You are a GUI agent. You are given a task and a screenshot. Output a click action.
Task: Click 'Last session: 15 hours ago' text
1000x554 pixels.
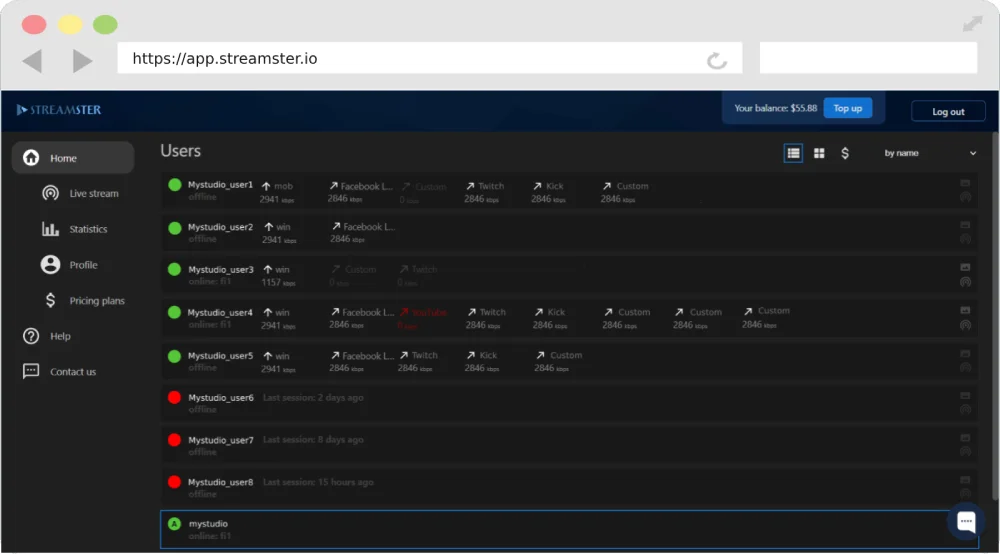pyautogui.click(x=318, y=482)
